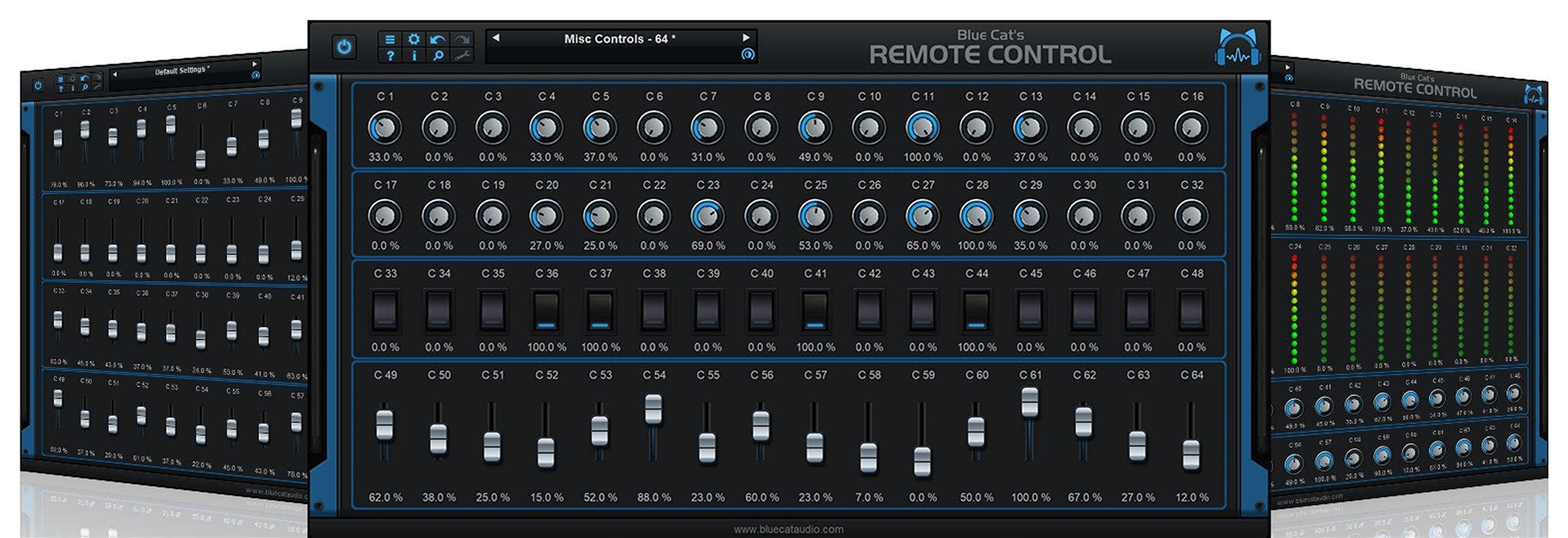This screenshot has height=538, width=1568.
Task: Open the main menu (three lines) icon
Action: [x=390, y=39]
